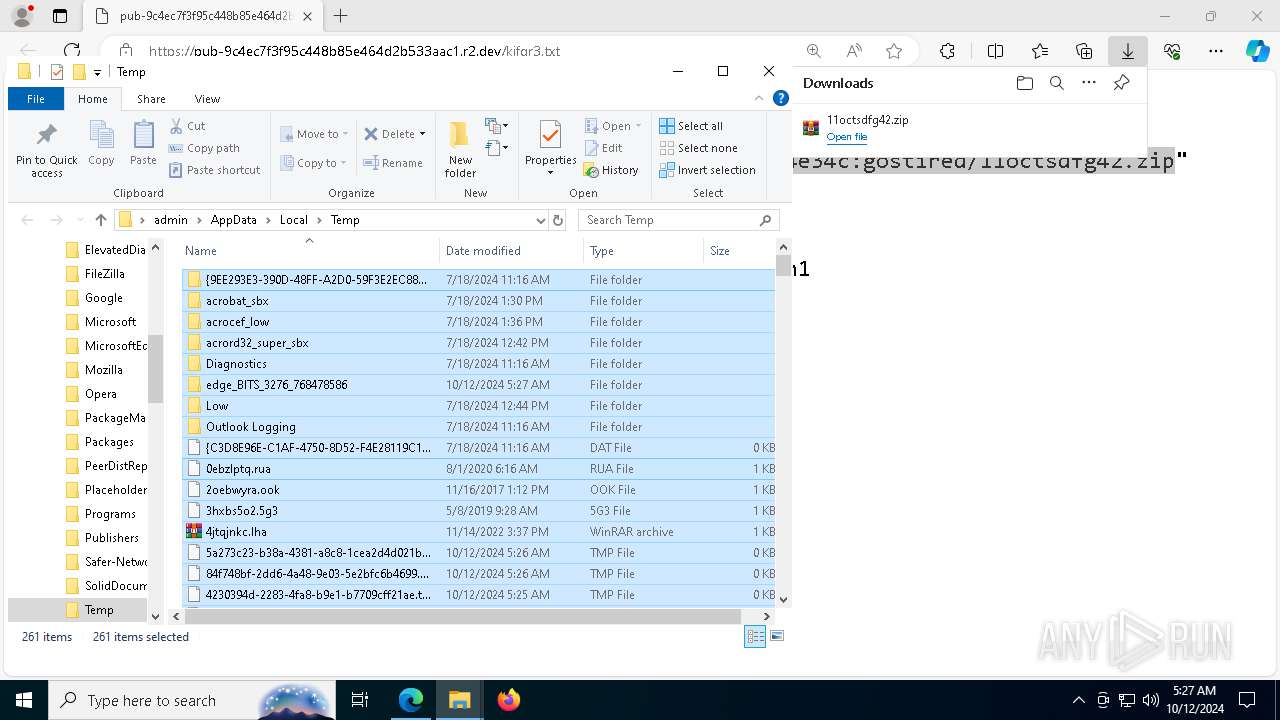Select Mozilla folder in navigation tree
Image resolution: width=1280 pixels, height=720 pixels.
(104, 370)
